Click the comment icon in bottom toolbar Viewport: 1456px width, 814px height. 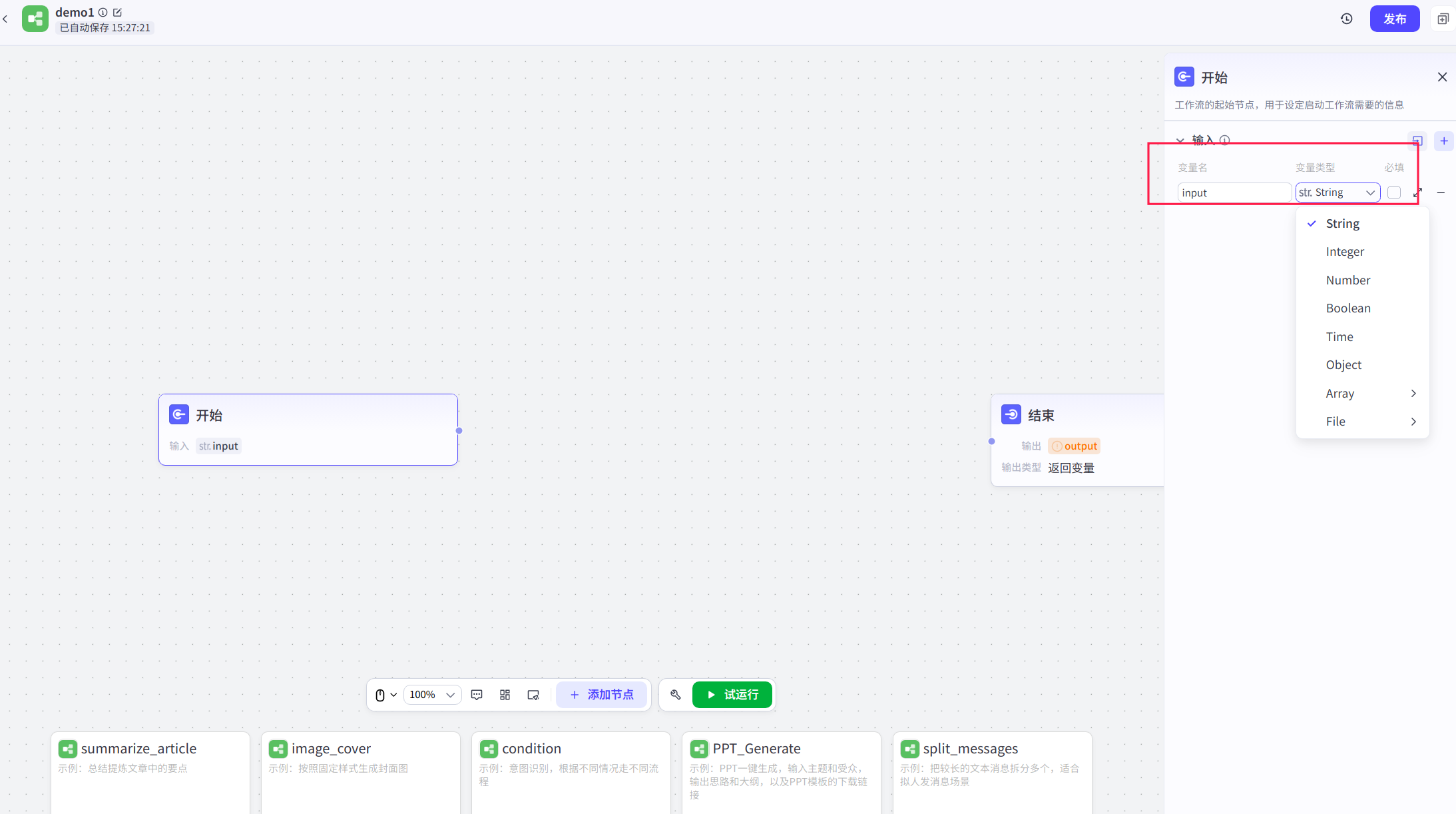point(477,695)
